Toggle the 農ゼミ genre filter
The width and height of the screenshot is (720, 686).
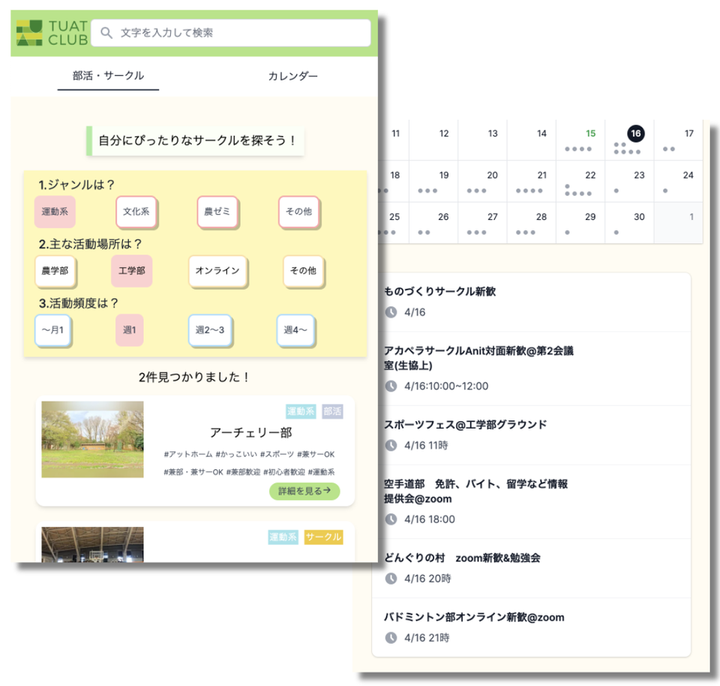tap(217, 211)
